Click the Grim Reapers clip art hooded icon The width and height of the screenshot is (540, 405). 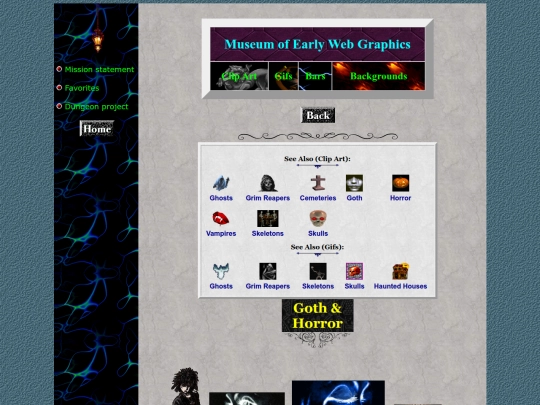coord(268,183)
